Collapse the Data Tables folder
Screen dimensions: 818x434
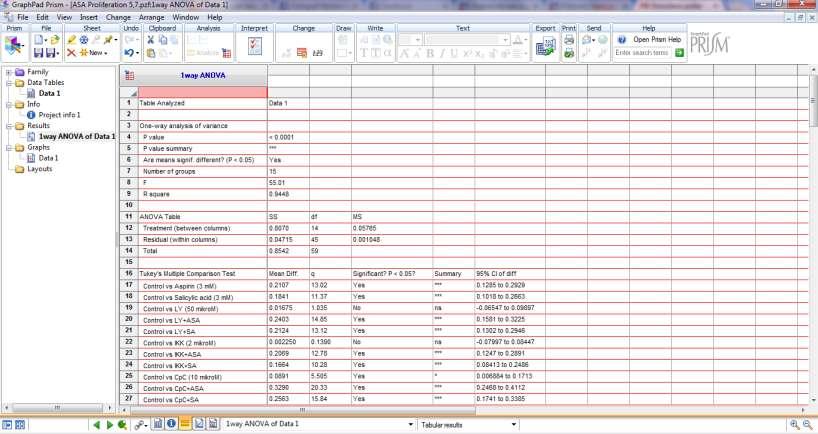[x=9, y=83]
